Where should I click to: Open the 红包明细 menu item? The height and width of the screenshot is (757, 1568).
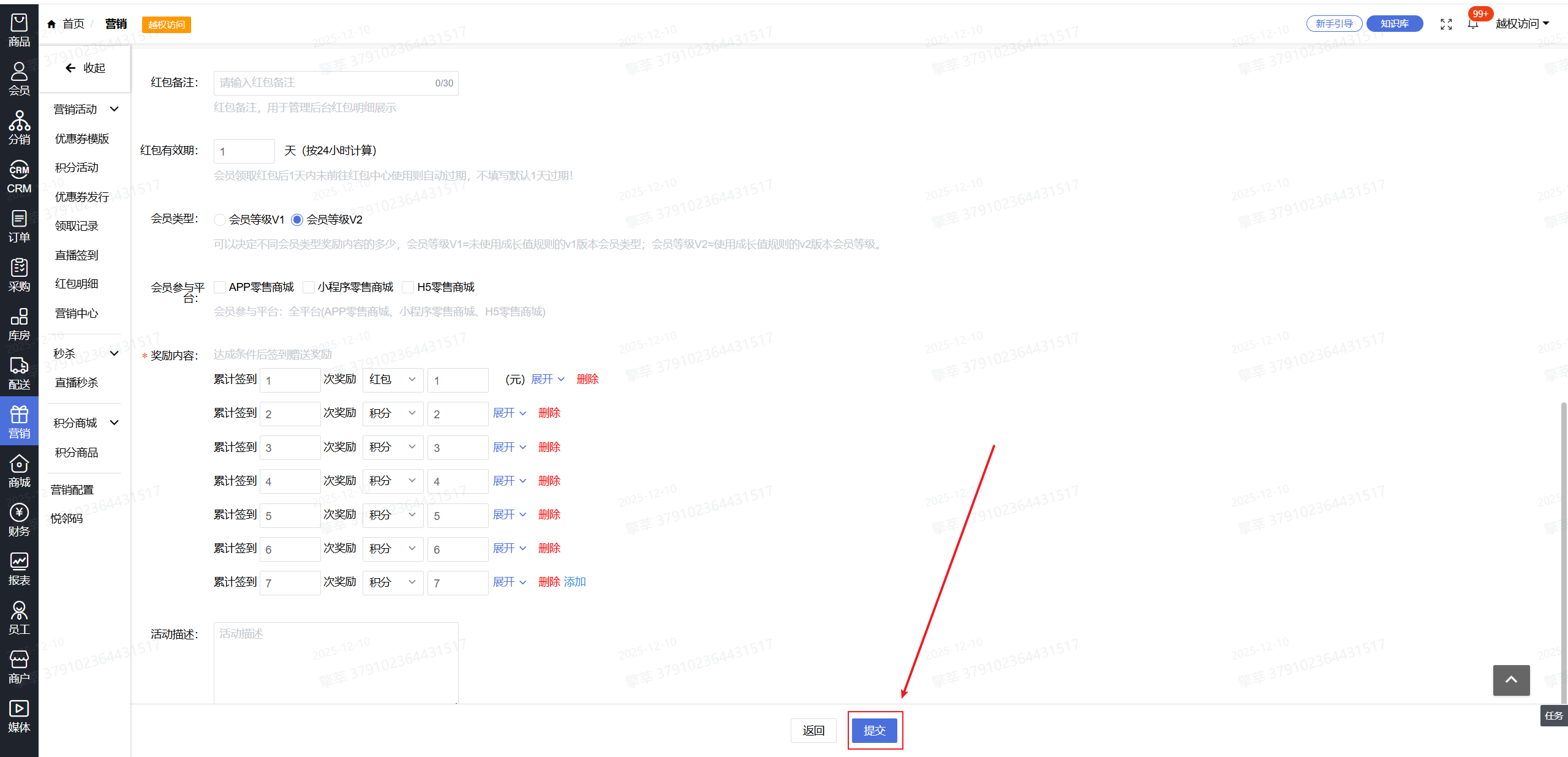77,284
